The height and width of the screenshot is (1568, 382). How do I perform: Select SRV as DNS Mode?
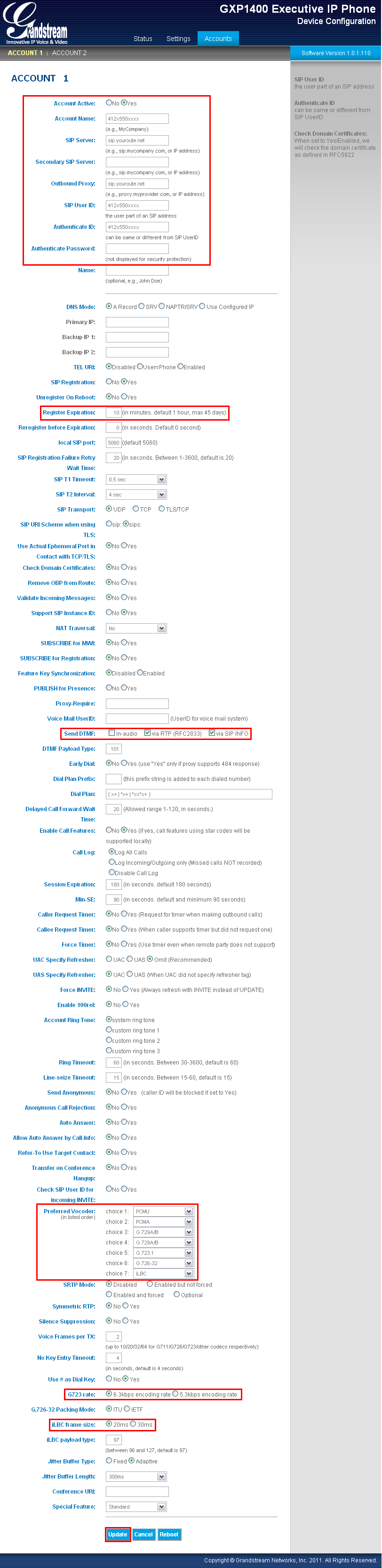(x=141, y=306)
